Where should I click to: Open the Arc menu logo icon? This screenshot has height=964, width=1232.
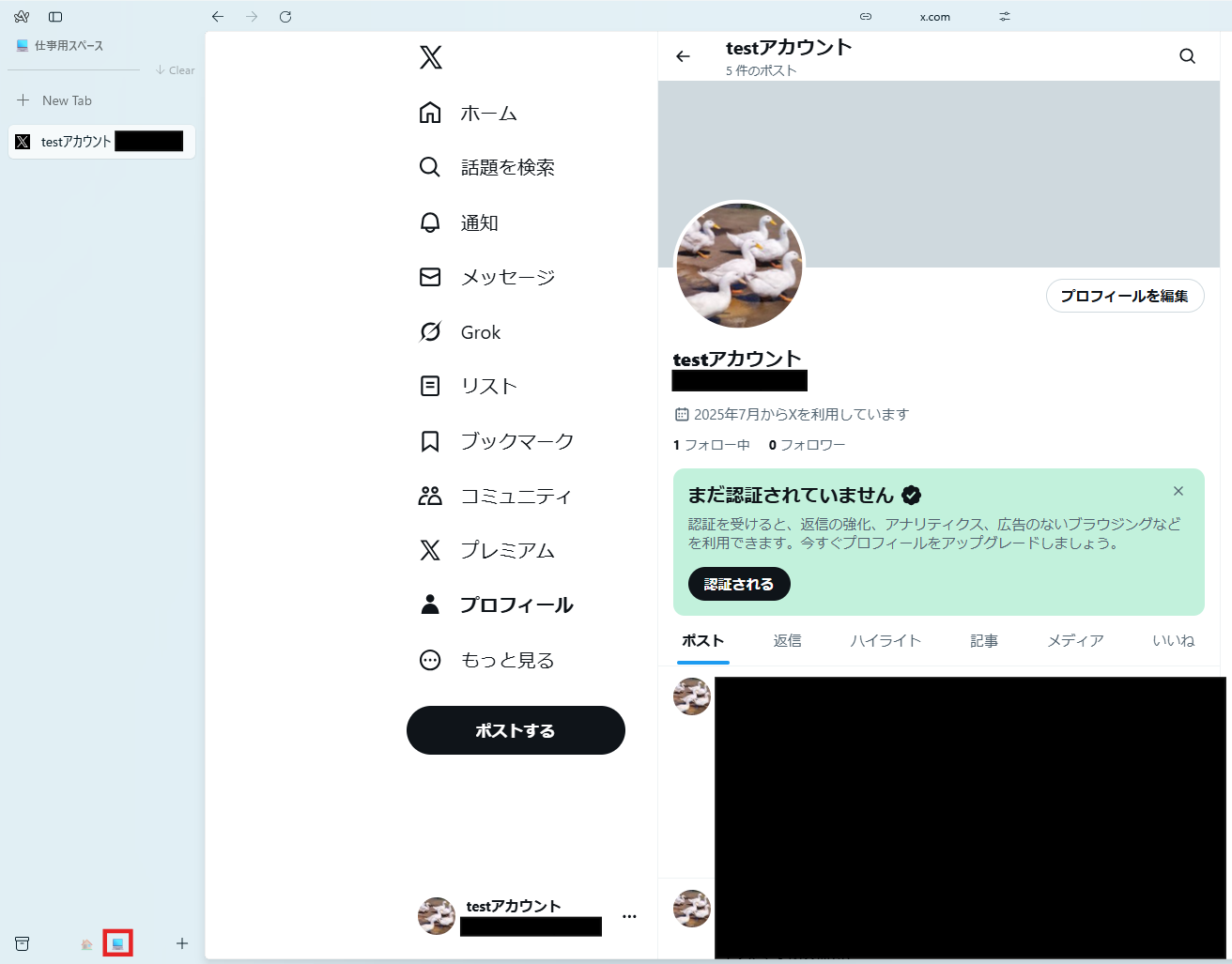22,17
